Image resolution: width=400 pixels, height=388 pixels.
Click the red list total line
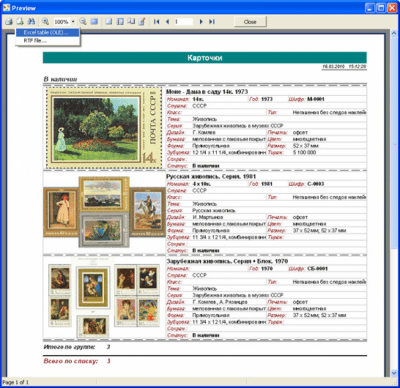pos(77,361)
